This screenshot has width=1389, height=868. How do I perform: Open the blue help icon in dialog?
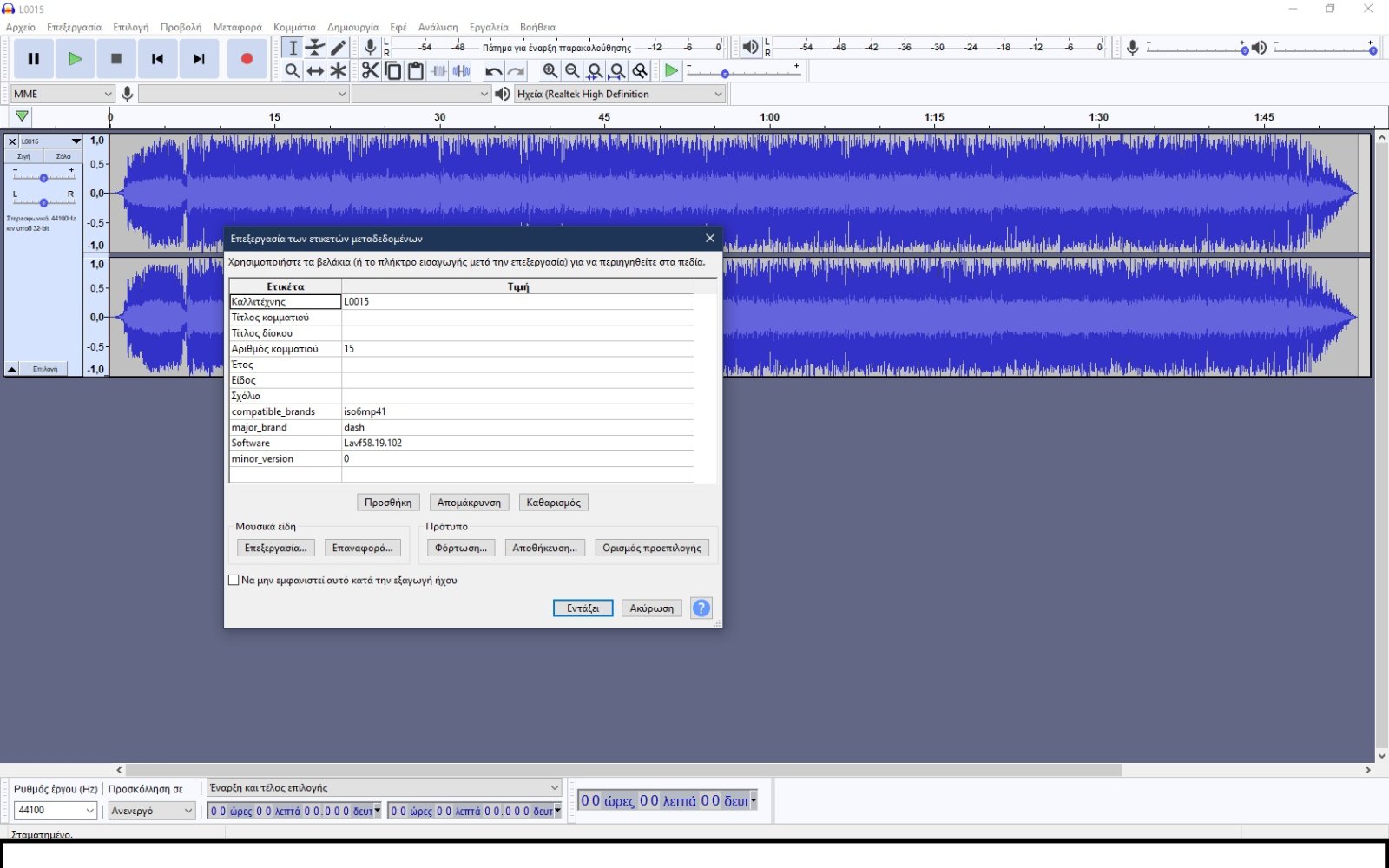point(701,608)
